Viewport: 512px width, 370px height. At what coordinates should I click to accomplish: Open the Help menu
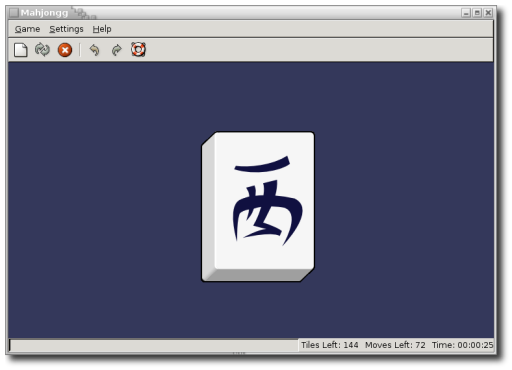tap(102, 29)
